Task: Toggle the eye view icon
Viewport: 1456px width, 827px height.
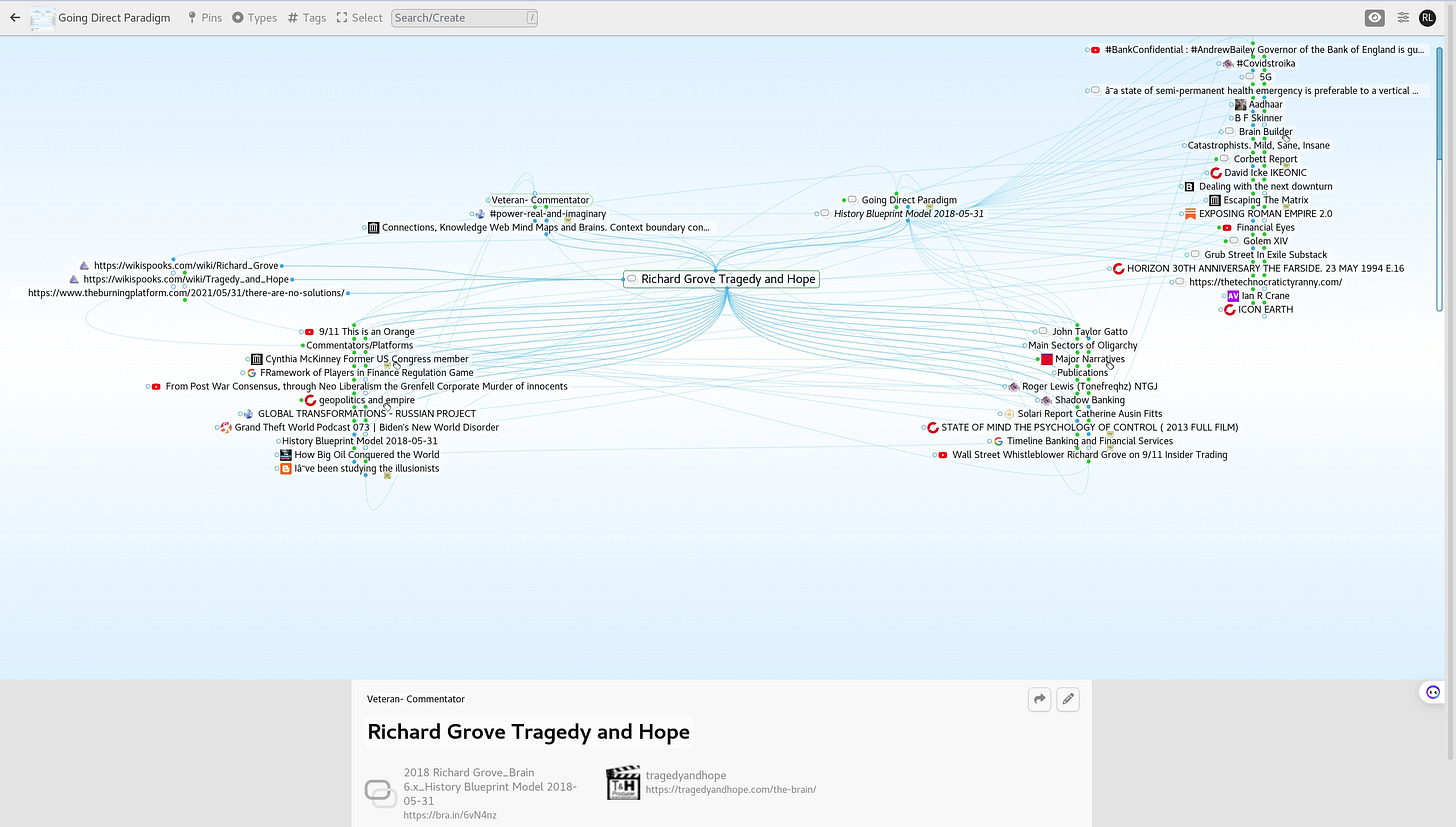Action: tap(1375, 17)
